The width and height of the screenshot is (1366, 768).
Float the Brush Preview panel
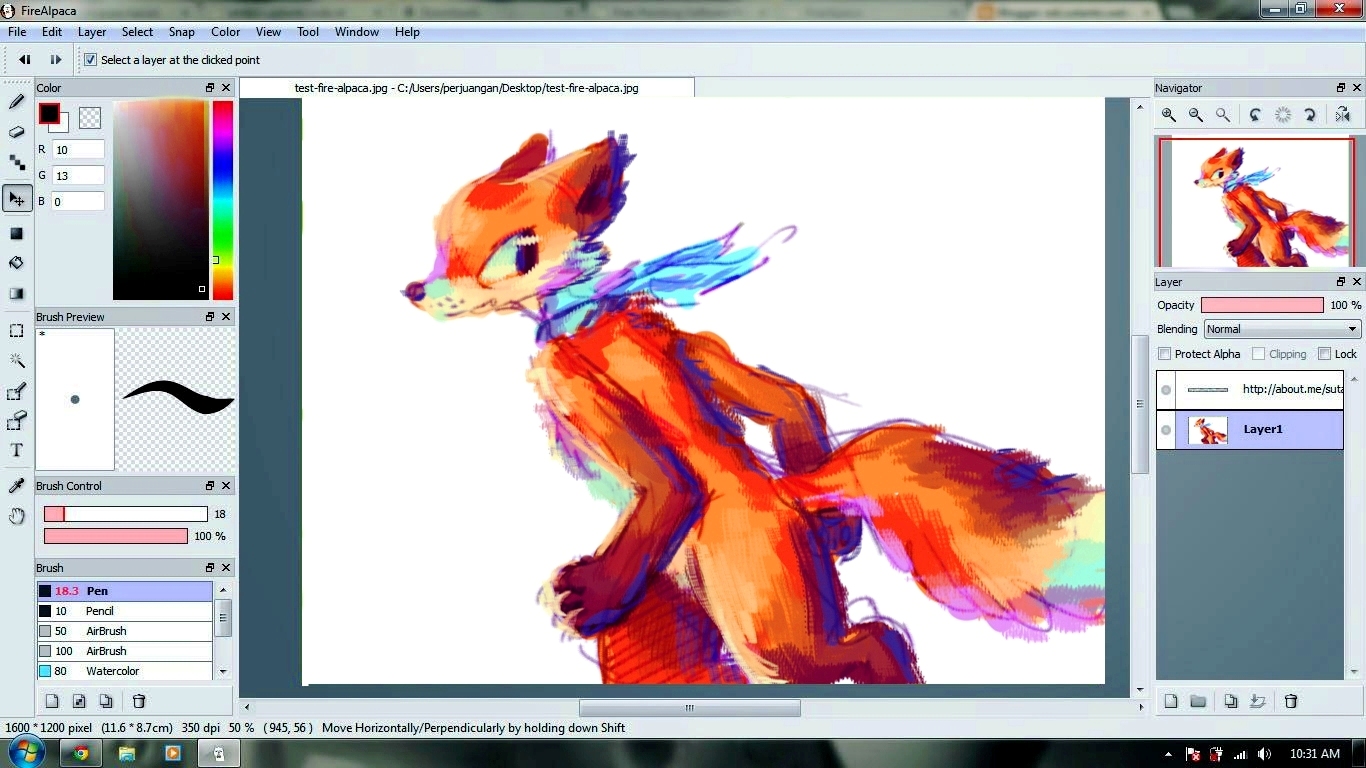(210, 317)
